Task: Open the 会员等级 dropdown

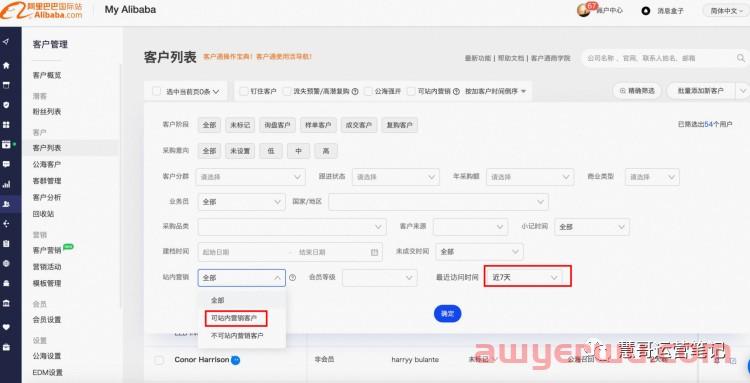Action: (380, 277)
